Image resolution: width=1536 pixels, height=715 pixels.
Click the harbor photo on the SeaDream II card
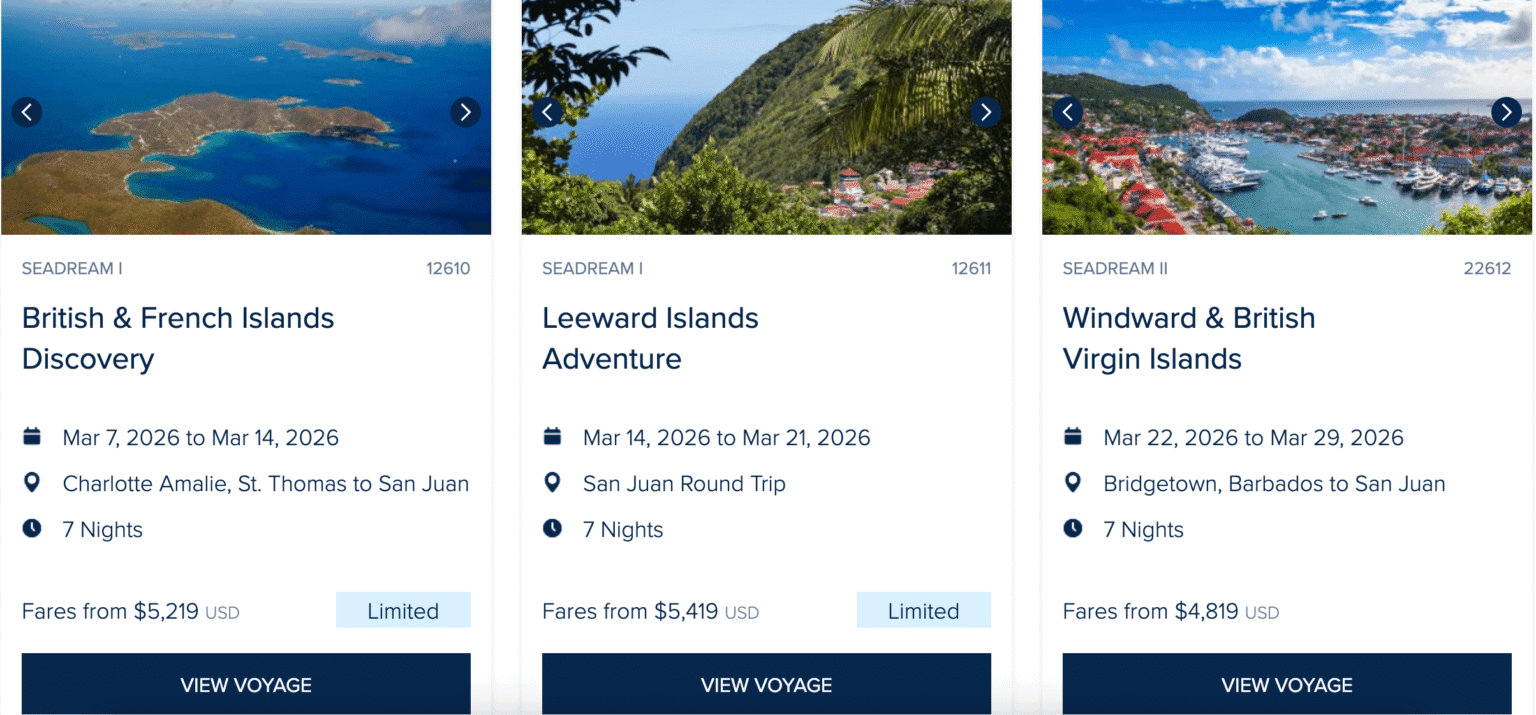1286,117
